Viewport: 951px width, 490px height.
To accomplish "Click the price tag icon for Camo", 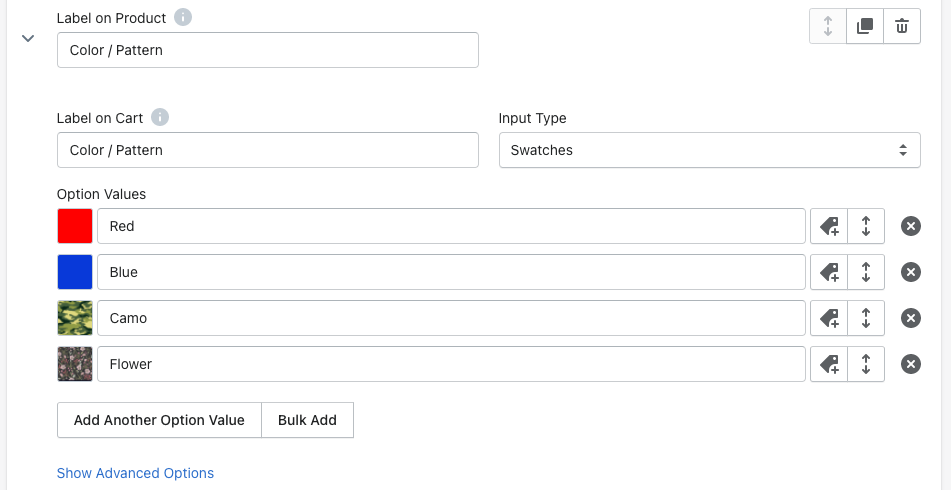I will coord(829,318).
